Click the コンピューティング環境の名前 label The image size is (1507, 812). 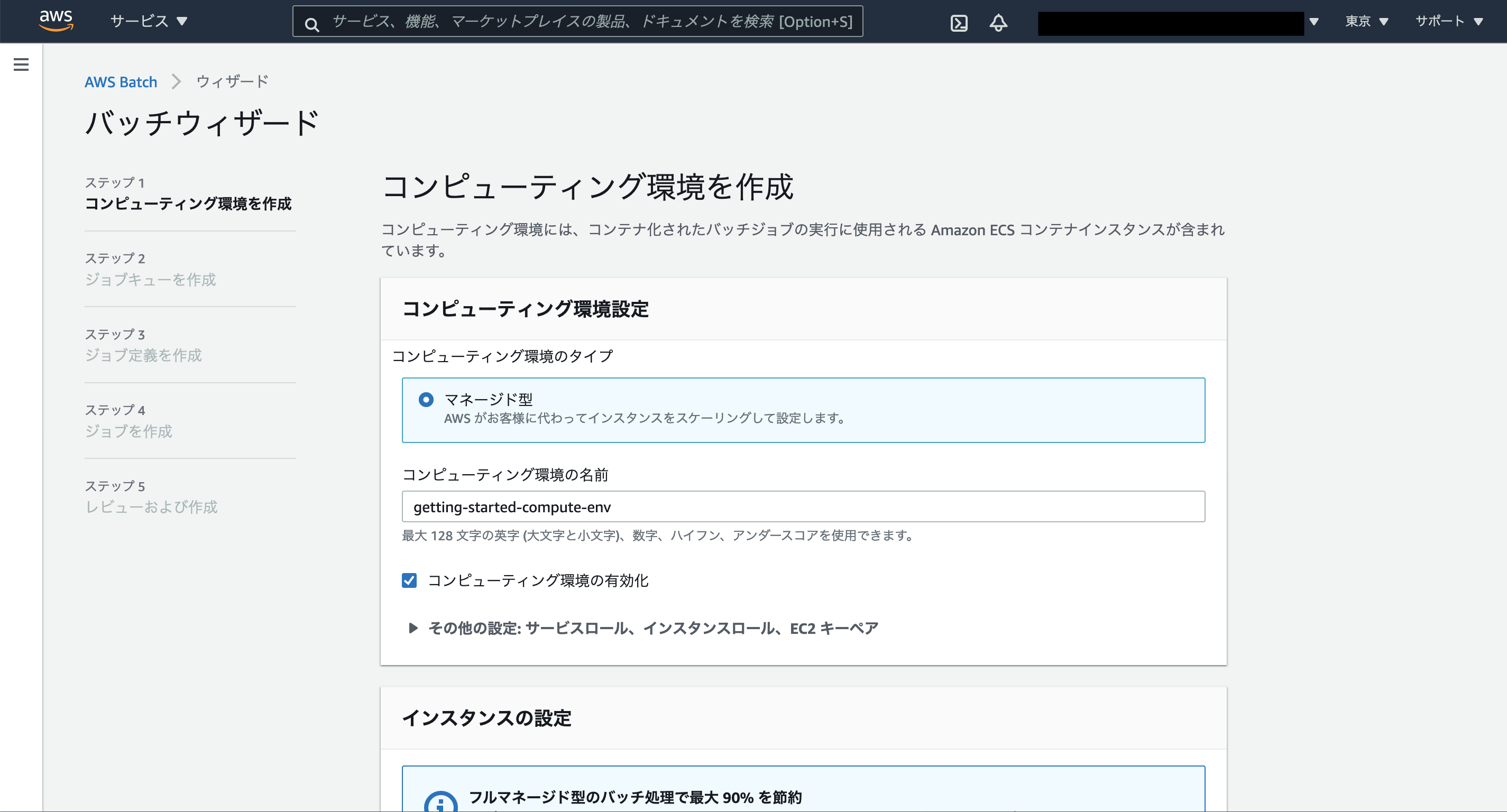coord(506,474)
